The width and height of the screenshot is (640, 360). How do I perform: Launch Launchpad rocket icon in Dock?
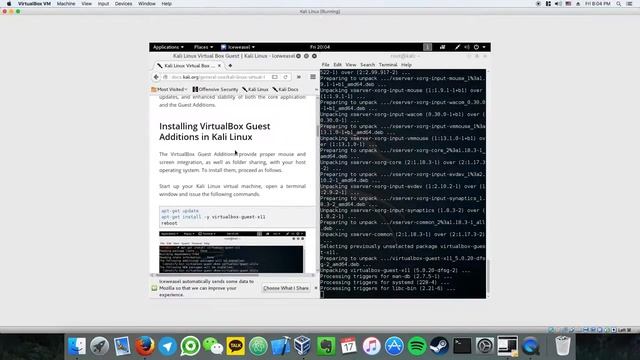pyautogui.click(x=99, y=346)
